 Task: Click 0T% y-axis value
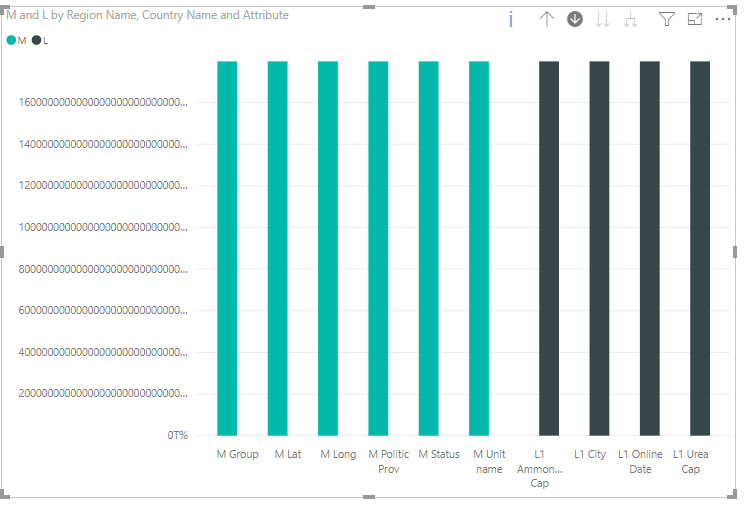click(x=178, y=435)
